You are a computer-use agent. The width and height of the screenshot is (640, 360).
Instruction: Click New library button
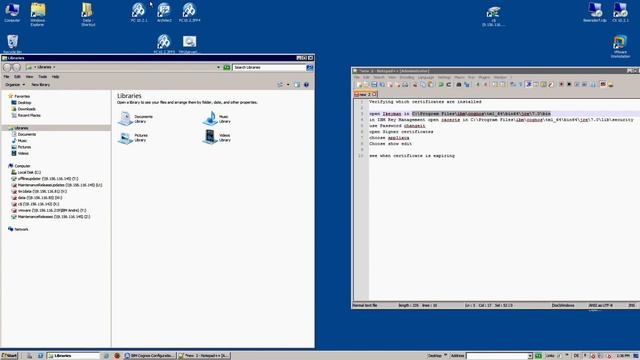(41, 84)
